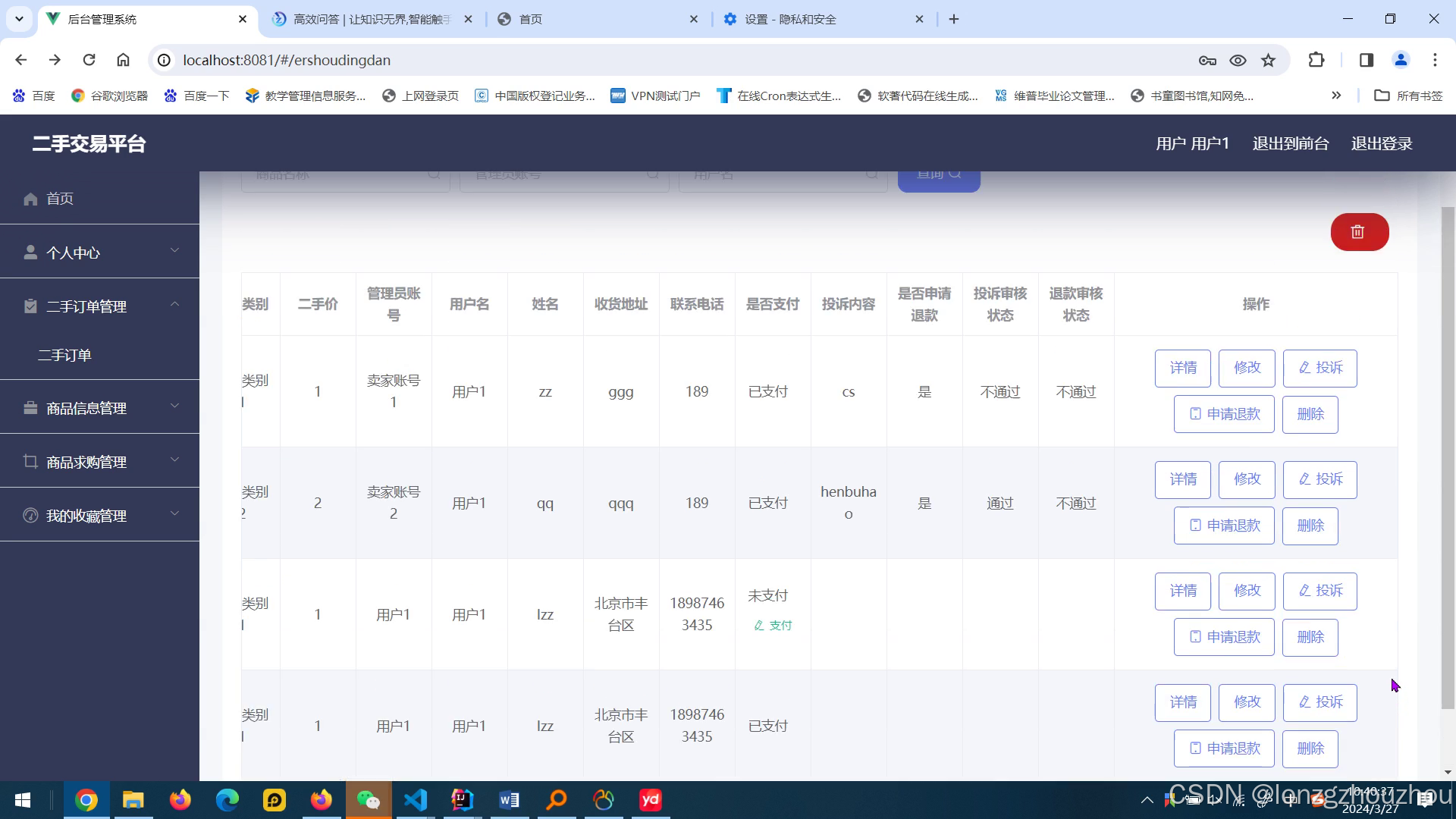The width and height of the screenshot is (1456, 819).
Task: Click the browser reload page icon
Action: point(89,60)
